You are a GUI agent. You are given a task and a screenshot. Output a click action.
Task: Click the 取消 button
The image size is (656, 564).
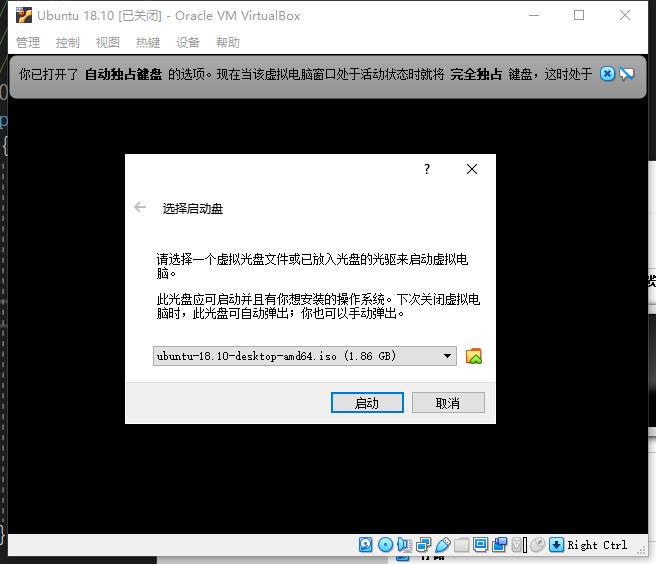pos(448,402)
